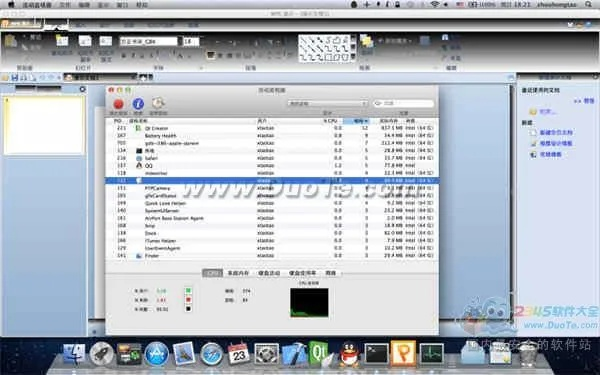Screen dimensions: 600x375
Task: Open Mission Control from the Dock
Action: click(x=129, y=354)
